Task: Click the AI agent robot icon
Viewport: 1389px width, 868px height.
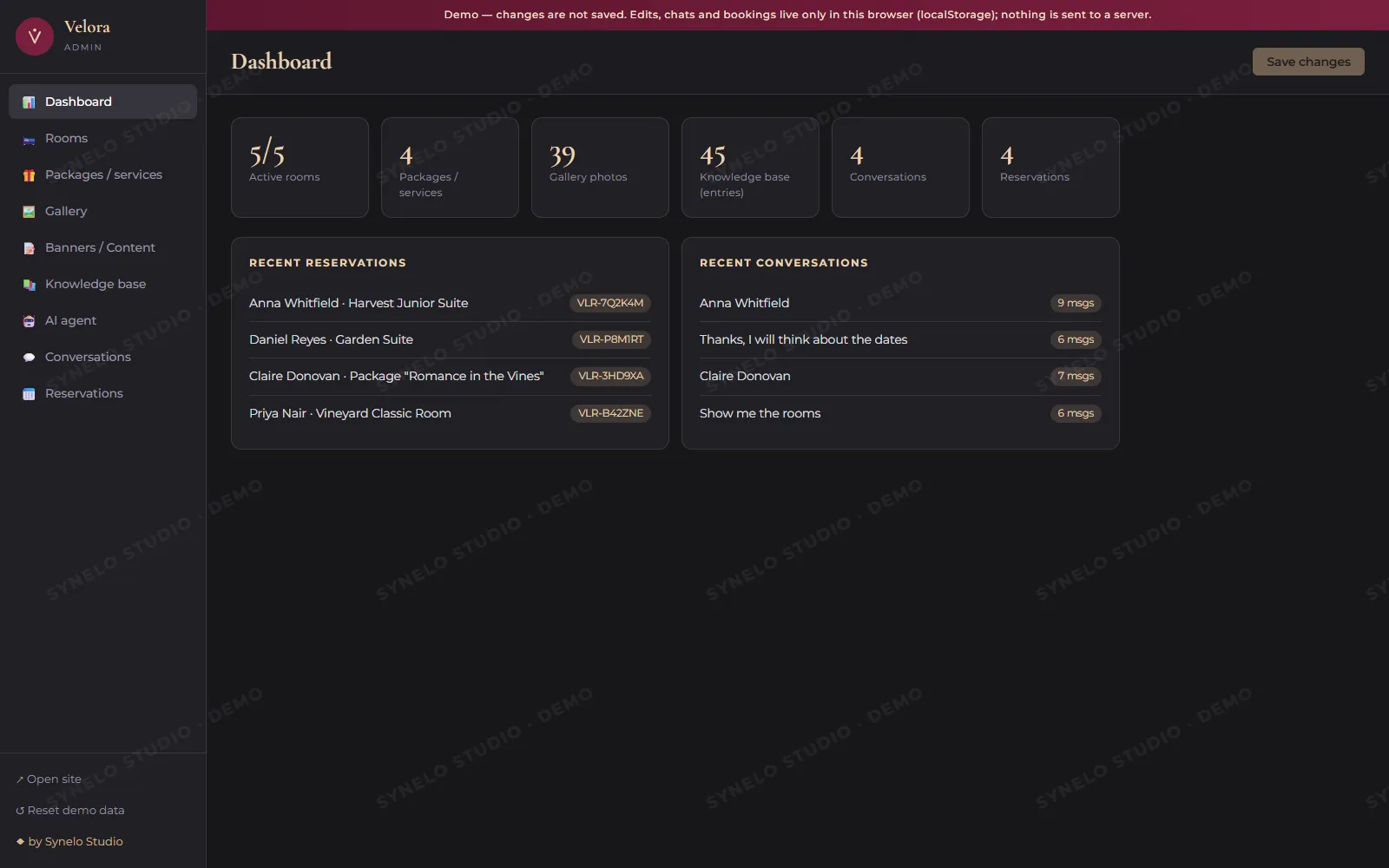Action: click(x=29, y=320)
